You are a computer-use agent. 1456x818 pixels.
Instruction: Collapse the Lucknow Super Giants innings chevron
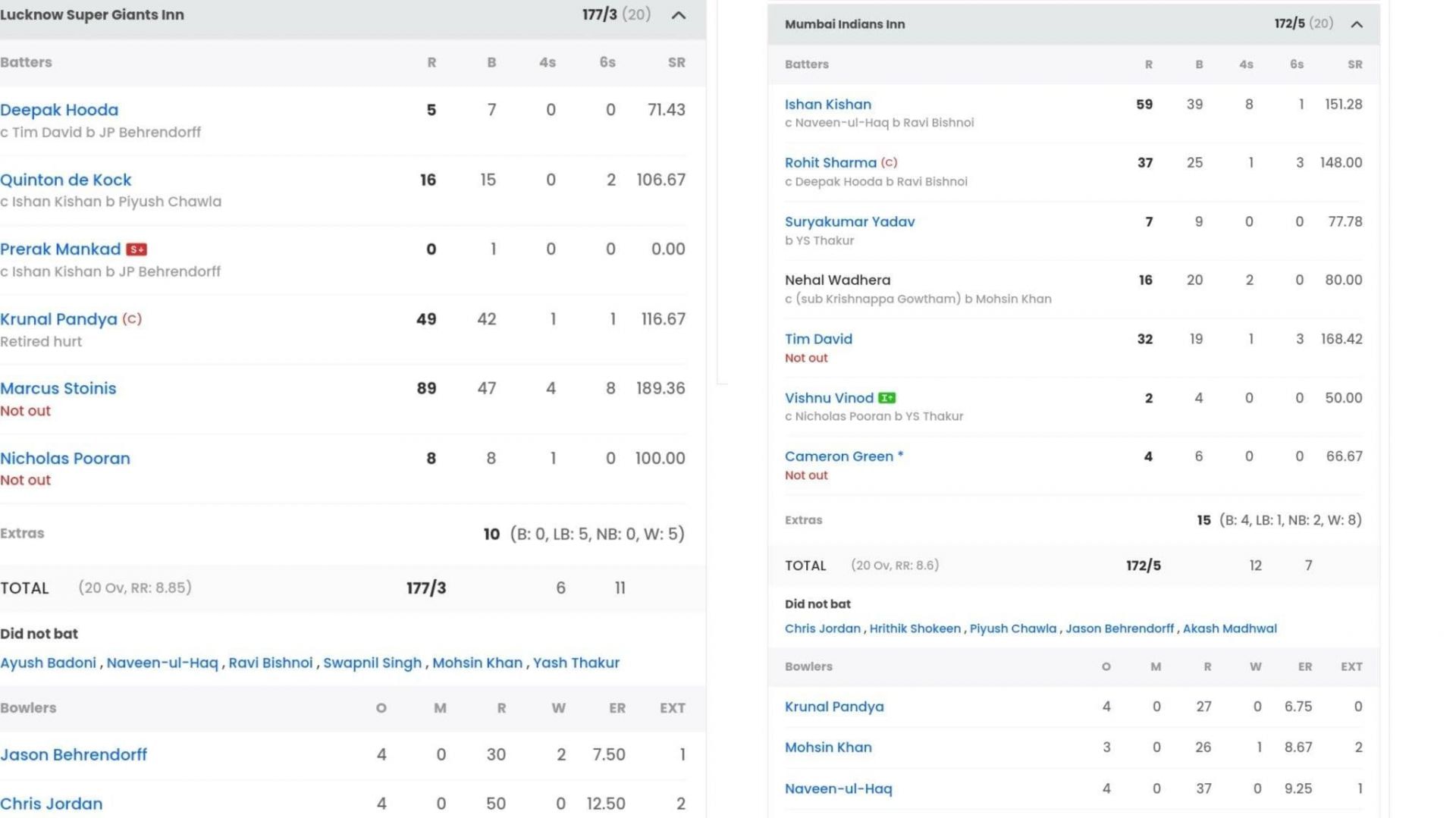tap(679, 15)
